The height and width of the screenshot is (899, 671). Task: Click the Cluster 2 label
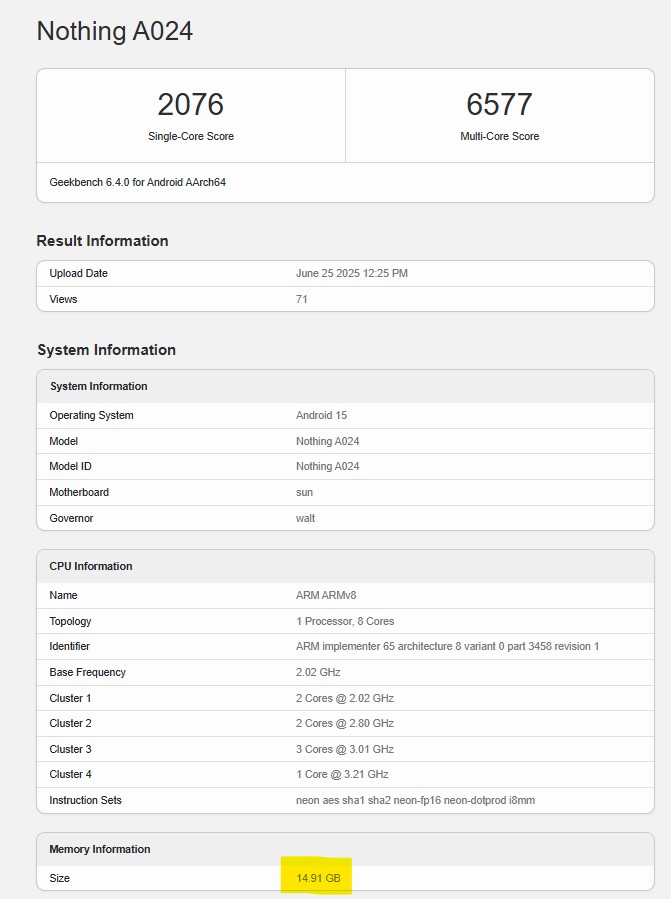tap(70, 723)
